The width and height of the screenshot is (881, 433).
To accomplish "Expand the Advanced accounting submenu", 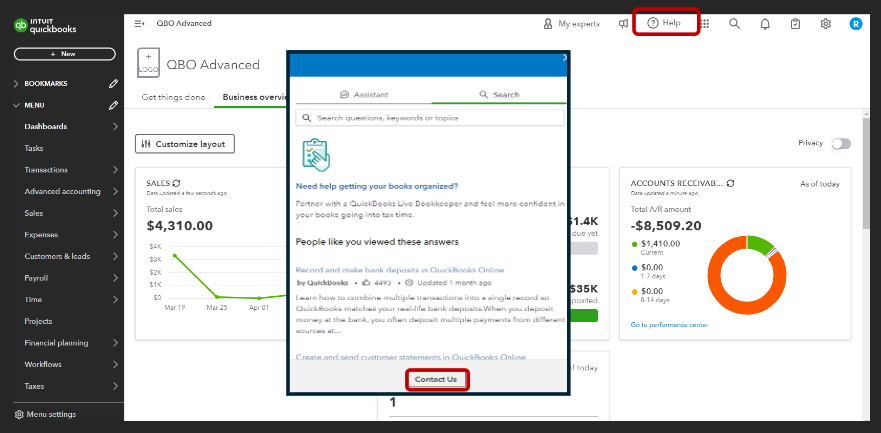I will pyautogui.click(x=115, y=192).
